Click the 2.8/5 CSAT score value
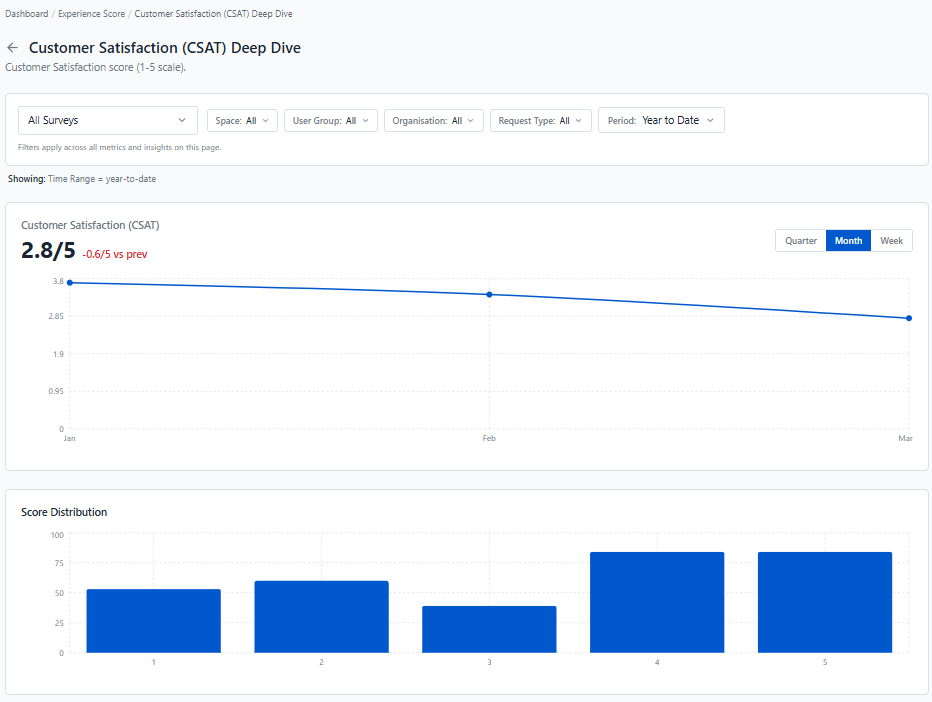This screenshot has height=702, width=932. tap(48, 251)
